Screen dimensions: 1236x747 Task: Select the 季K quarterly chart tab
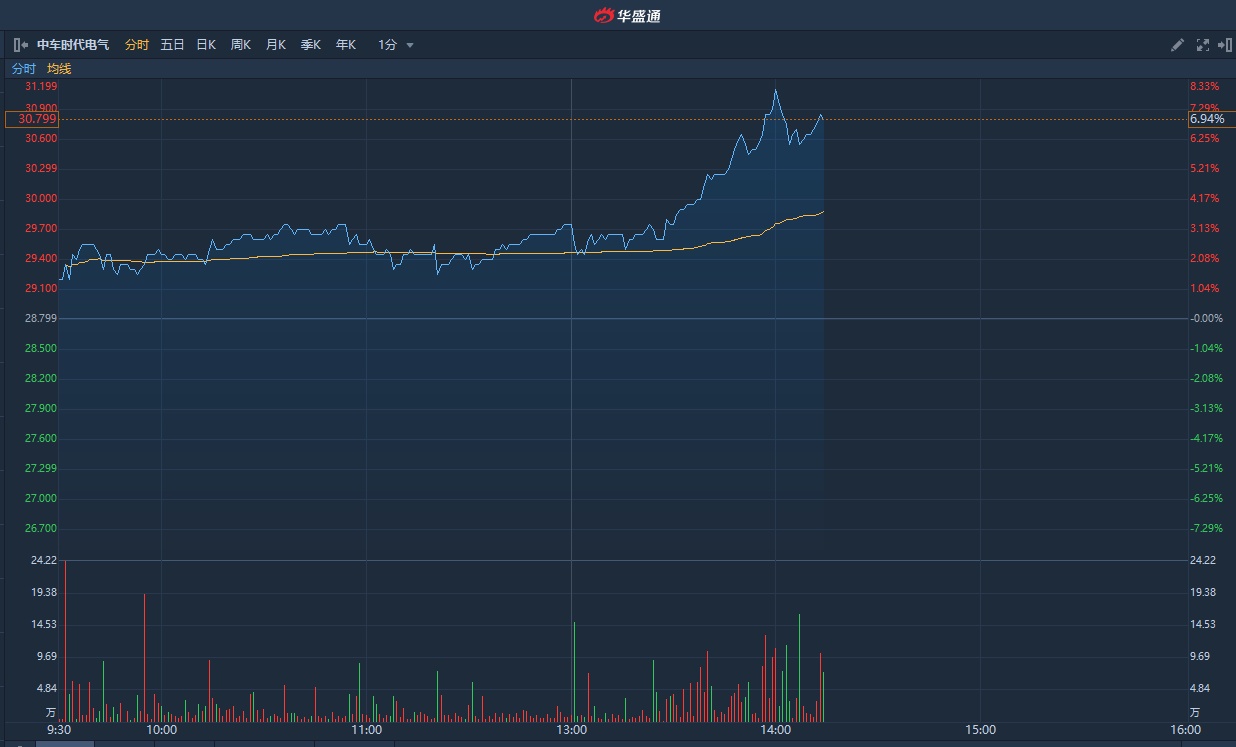[x=310, y=45]
